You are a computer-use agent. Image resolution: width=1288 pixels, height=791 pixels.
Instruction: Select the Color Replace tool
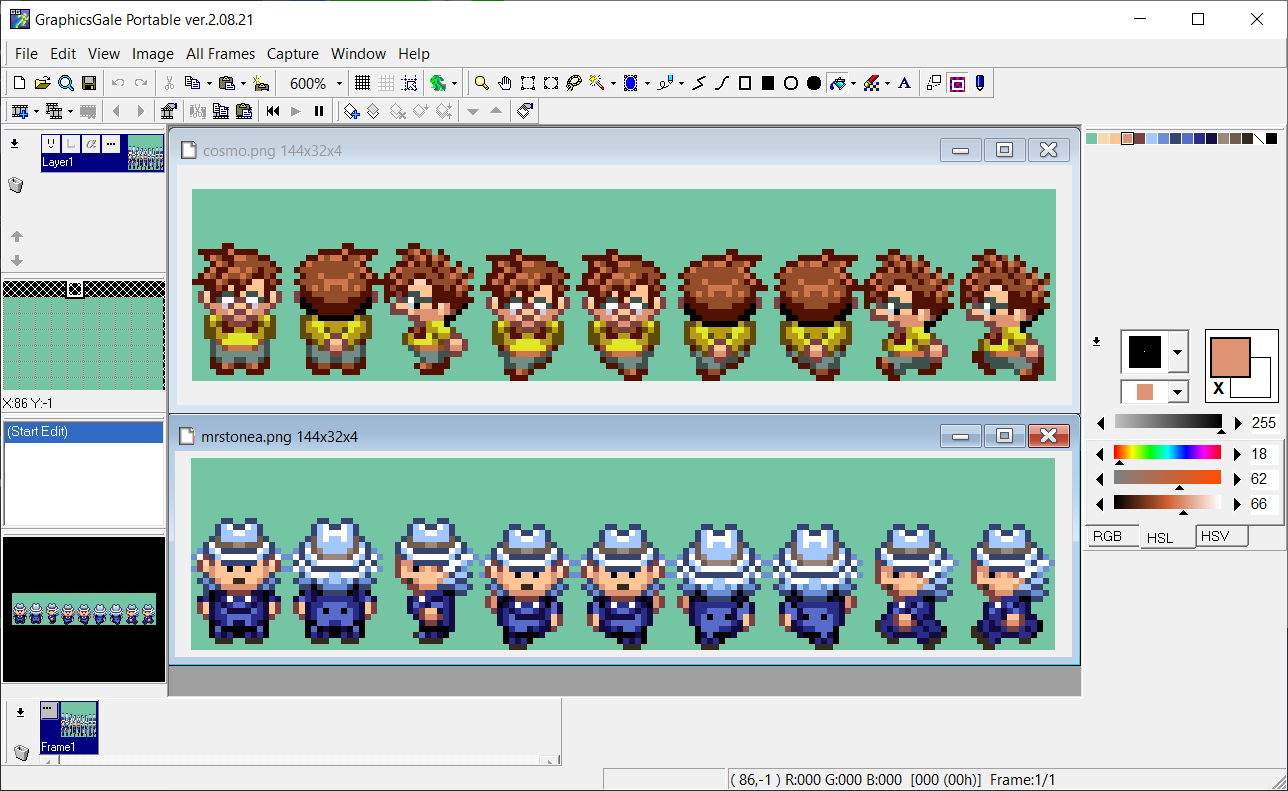coord(871,83)
